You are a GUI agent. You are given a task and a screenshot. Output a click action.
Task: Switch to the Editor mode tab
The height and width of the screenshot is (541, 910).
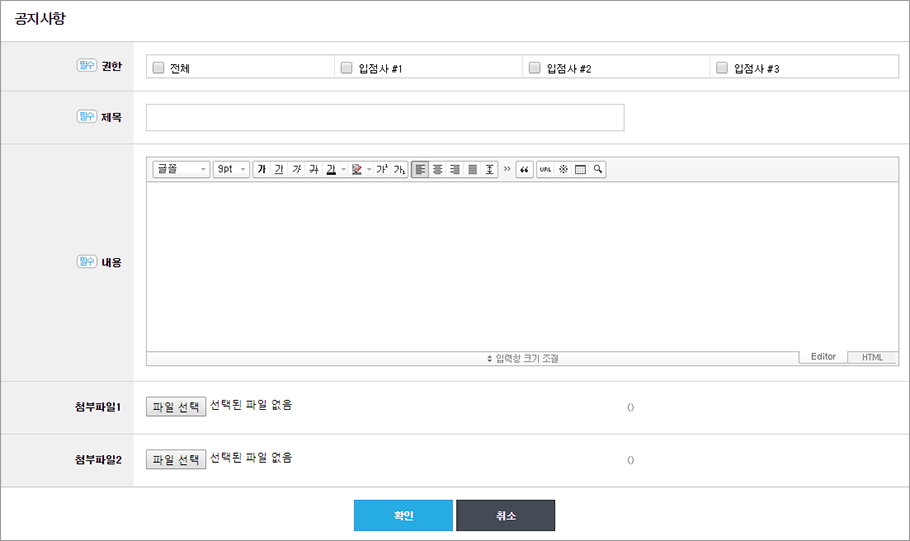point(823,357)
